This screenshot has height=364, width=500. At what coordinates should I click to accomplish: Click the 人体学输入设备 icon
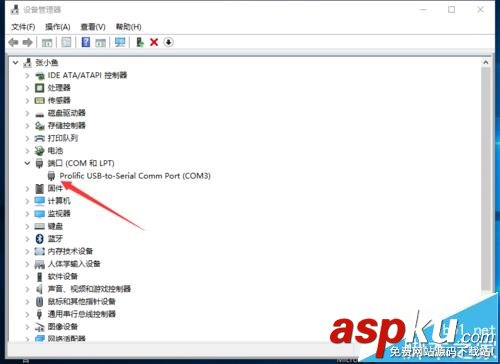40,264
